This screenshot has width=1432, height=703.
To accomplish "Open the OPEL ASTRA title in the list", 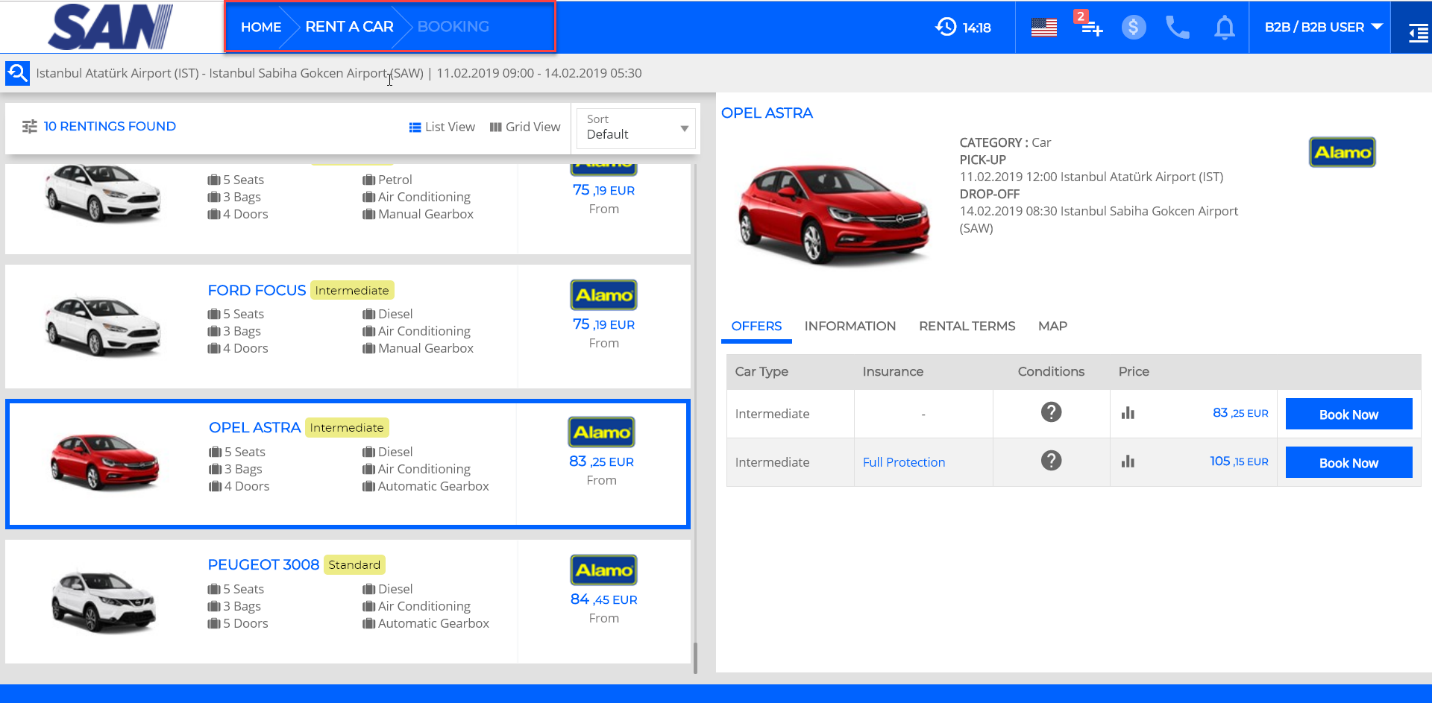I will pyautogui.click(x=255, y=427).
